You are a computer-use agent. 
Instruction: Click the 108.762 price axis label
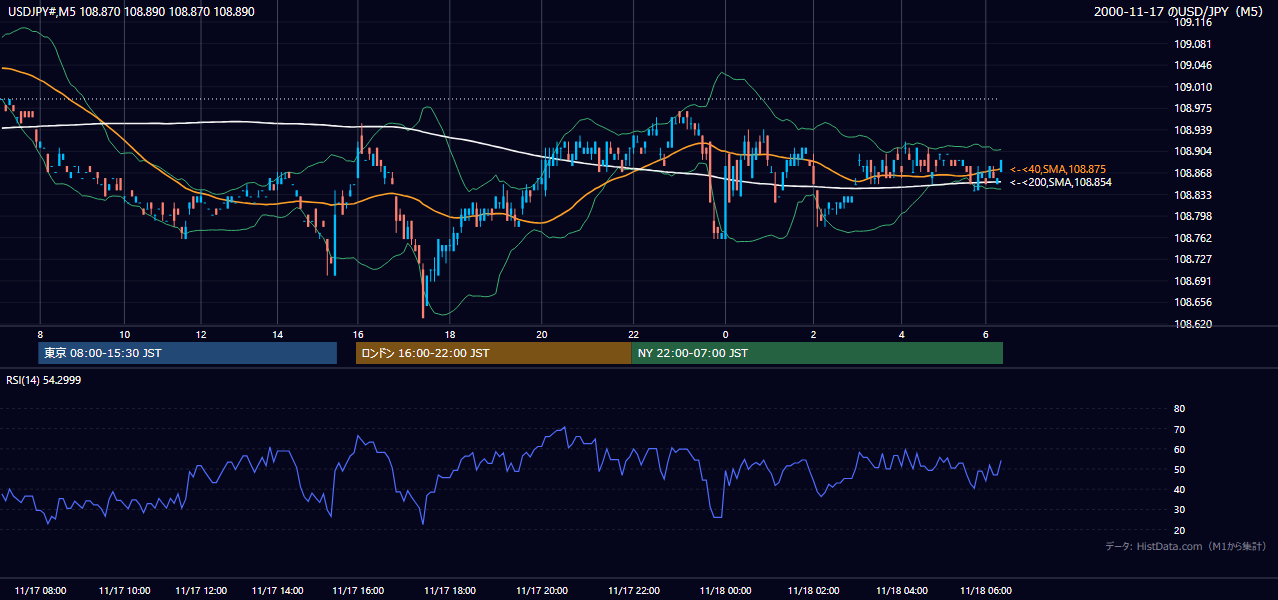point(1193,238)
